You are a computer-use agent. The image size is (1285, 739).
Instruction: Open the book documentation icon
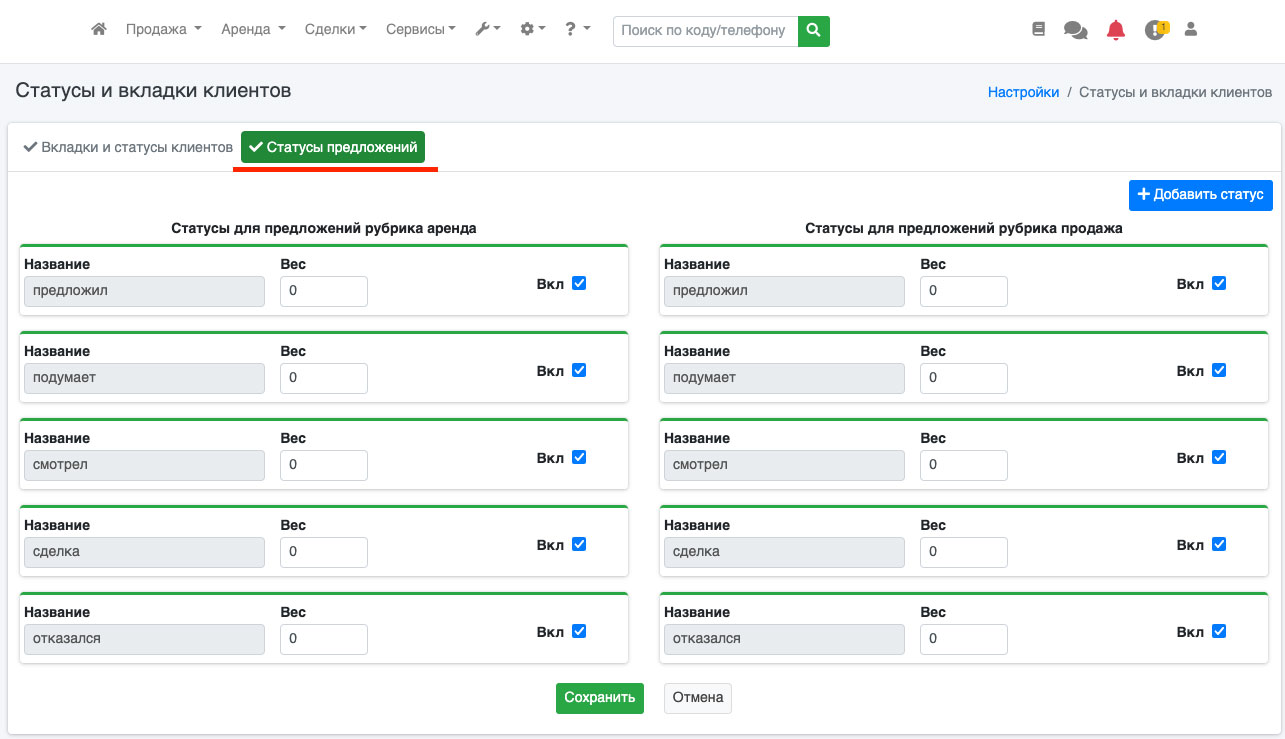pyautogui.click(x=1038, y=30)
